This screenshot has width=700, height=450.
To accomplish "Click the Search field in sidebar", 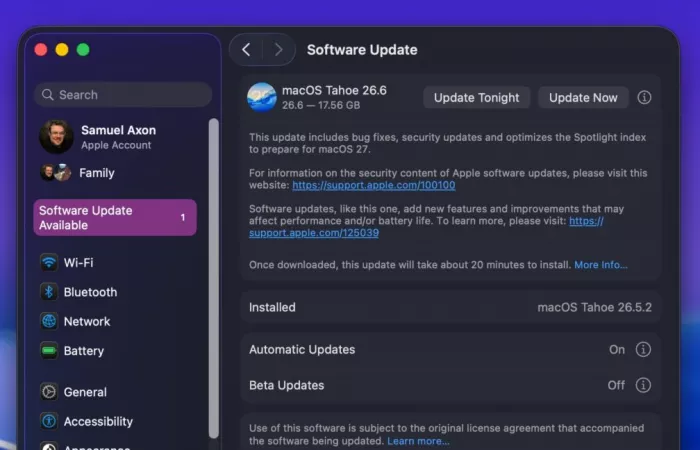I will click(123, 95).
